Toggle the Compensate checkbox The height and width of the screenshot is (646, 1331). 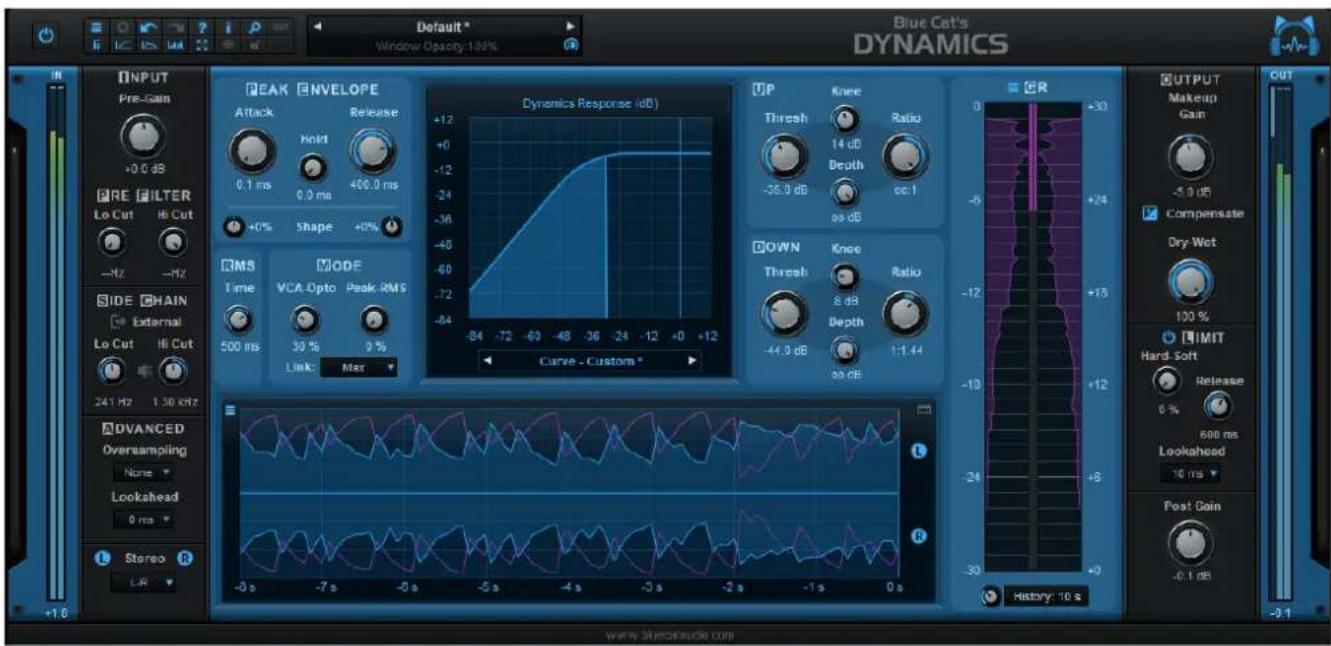1150,213
